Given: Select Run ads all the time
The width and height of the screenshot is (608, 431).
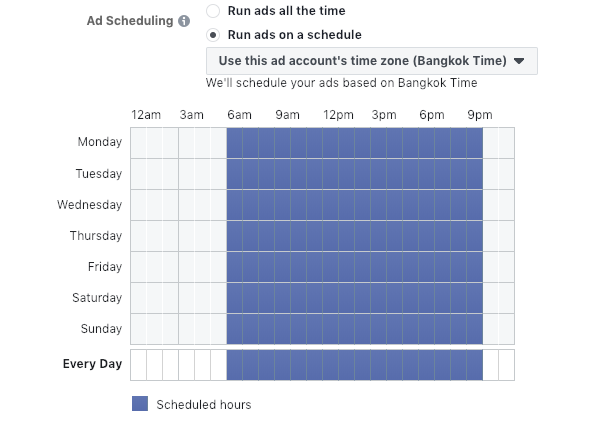Looking at the screenshot, I should (x=213, y=11).
